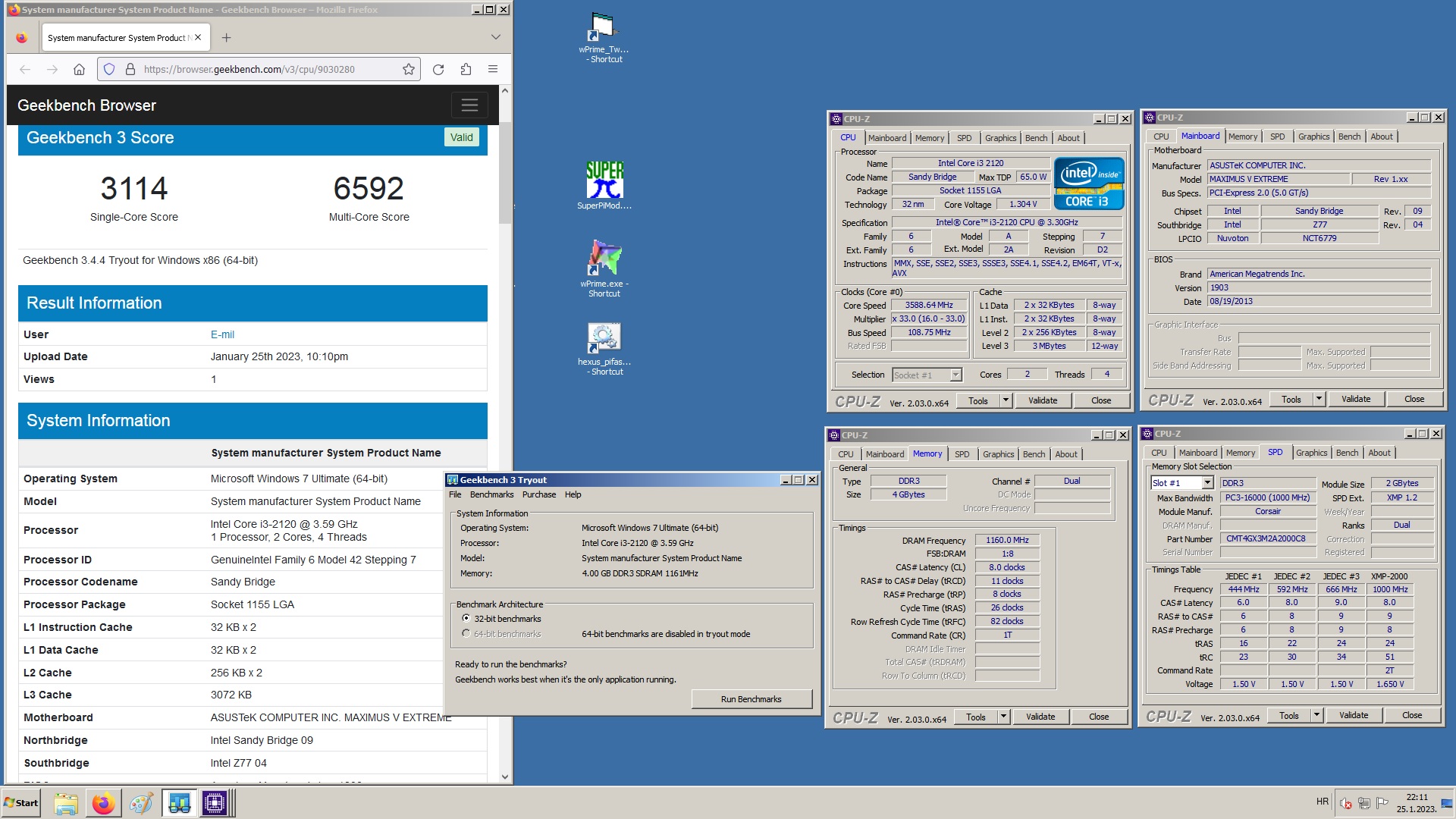
Task: Open the wPrime.exe shortcut icon
Action: click(604, 268)
